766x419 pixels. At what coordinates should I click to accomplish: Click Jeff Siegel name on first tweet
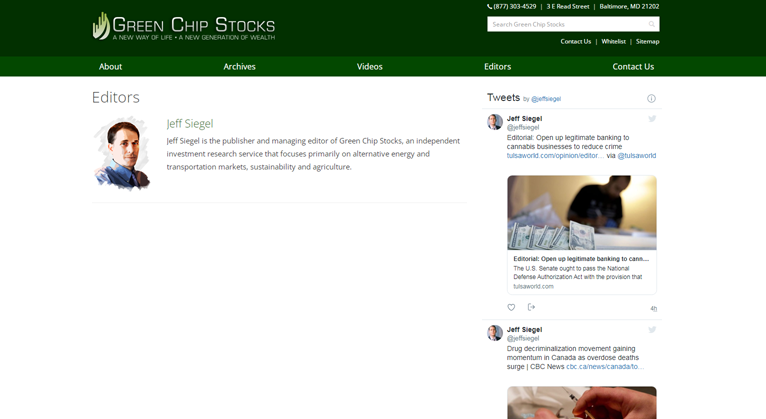(x=524, y=119)
